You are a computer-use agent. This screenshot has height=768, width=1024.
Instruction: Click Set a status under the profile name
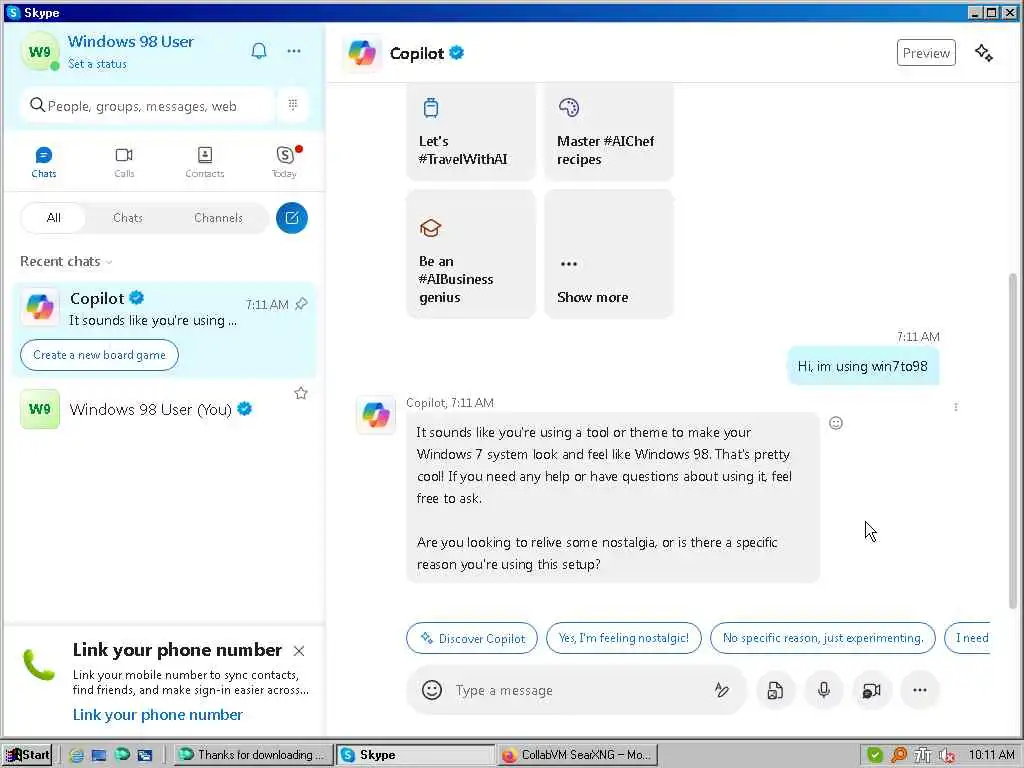[97, 64]
